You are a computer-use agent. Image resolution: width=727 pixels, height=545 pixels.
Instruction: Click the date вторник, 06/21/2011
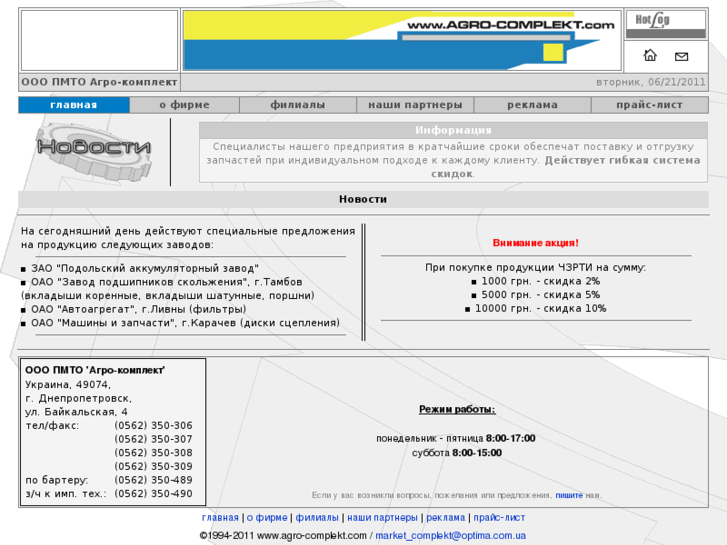pyautogui.click(x=651, y=82)
